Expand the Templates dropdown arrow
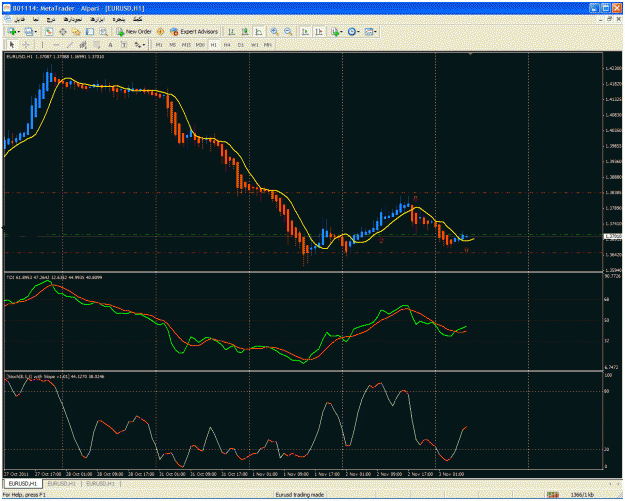The width and height of the screenshot is (625, 501). (375, 32)
